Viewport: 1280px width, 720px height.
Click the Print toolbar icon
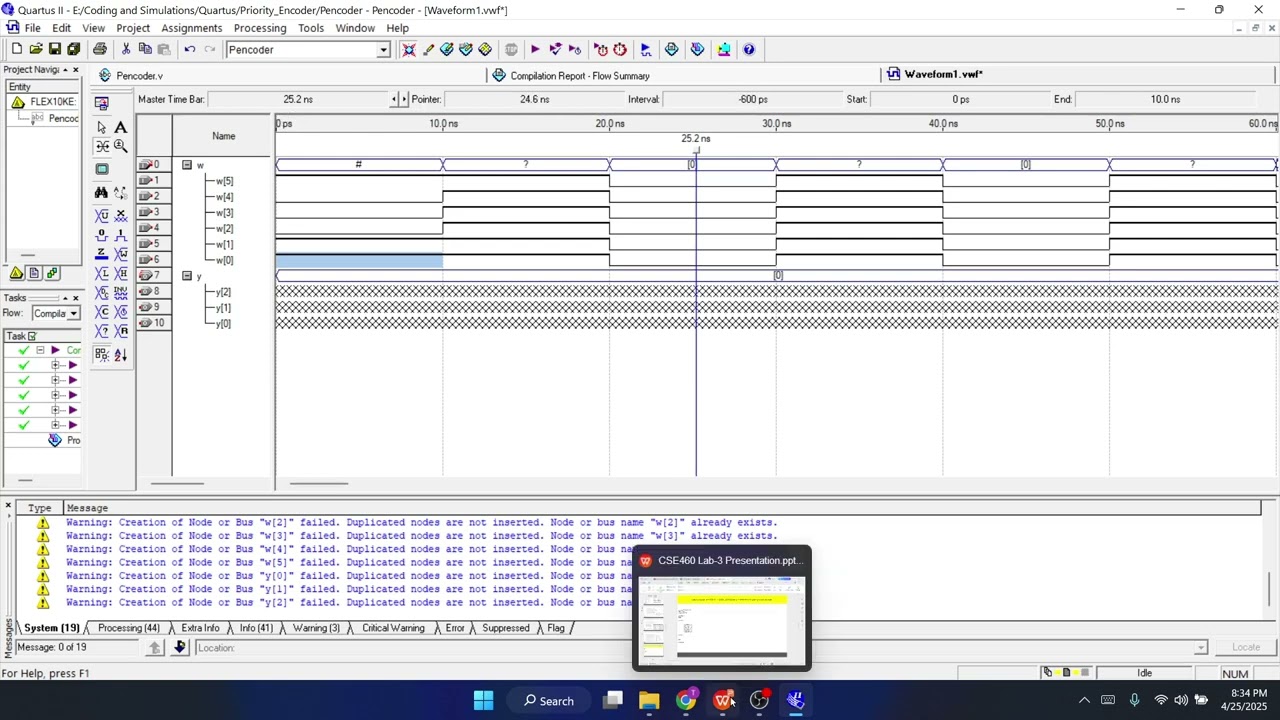click(x=100, y=49)
